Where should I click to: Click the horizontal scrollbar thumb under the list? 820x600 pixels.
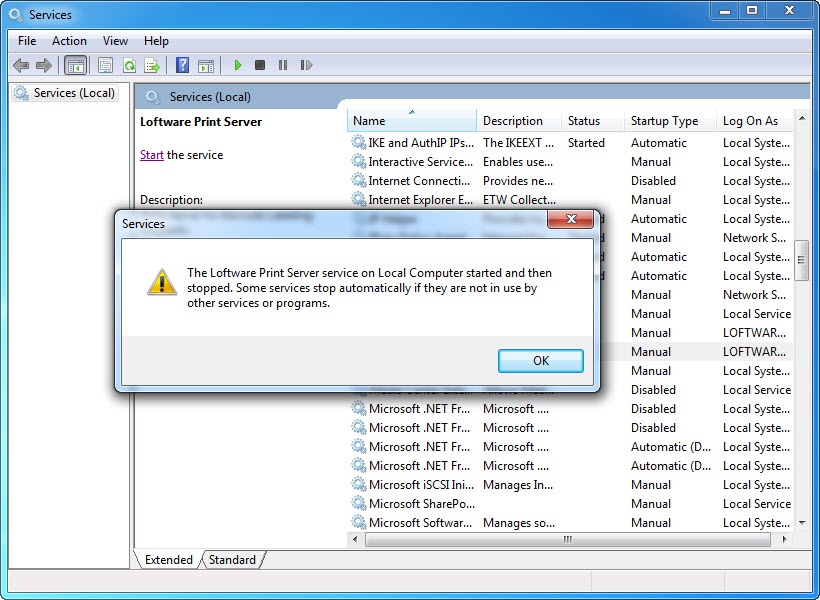point(568,539)
